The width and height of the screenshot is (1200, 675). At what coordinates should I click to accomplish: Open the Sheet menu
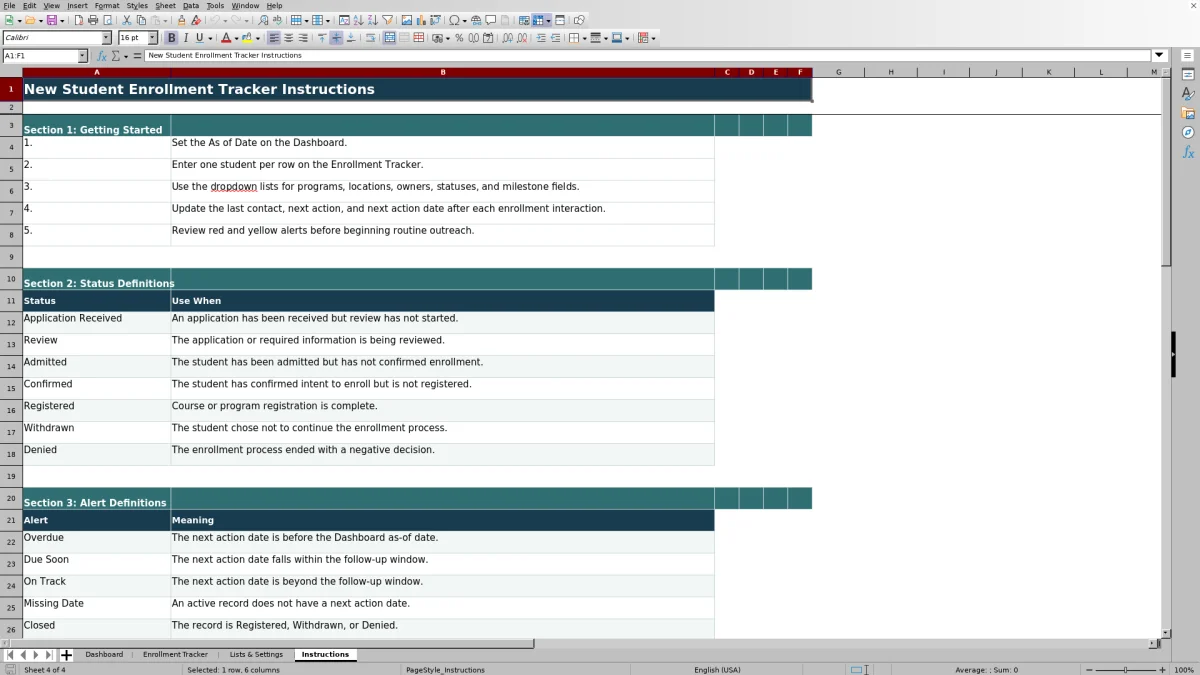pos(165,5)
